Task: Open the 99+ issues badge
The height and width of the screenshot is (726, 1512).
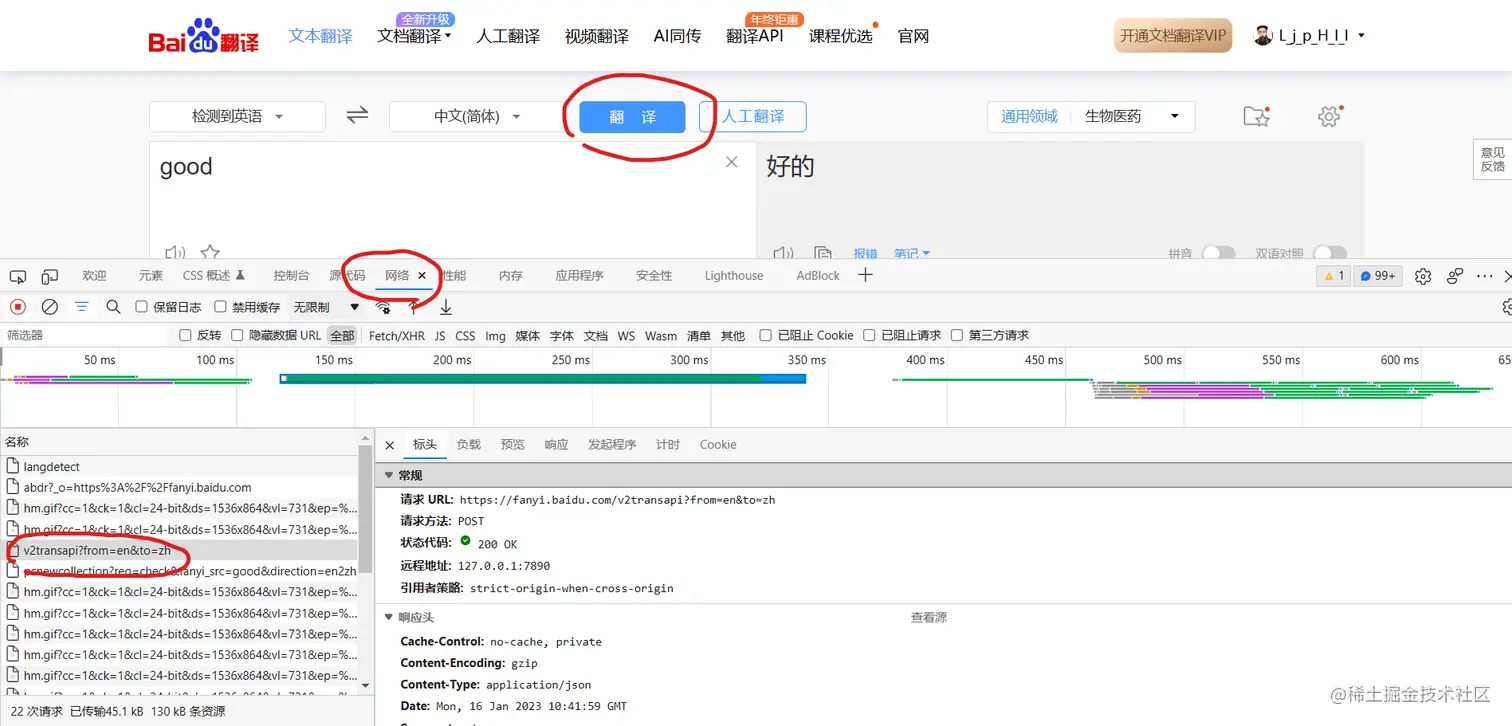Action: pyautogui.click(x=1378, y=276)
